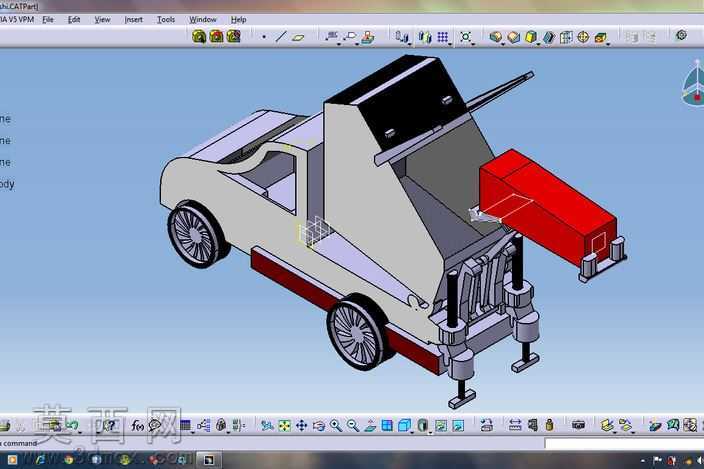704x469 pixels.
Task: Activate Fly mode icon
Action: tap(267, 425)
